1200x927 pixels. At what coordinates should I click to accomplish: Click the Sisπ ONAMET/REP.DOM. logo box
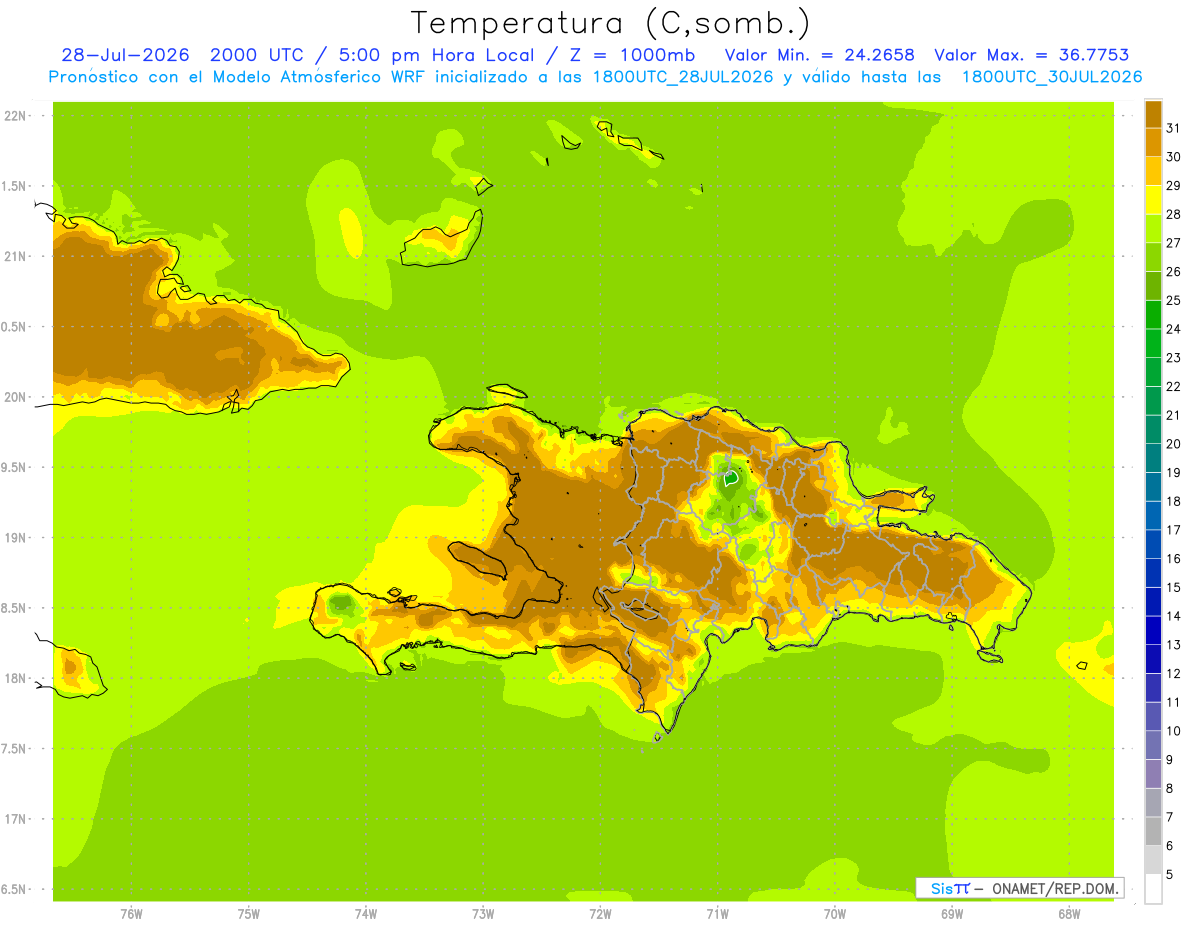[x=1019, y=888]
